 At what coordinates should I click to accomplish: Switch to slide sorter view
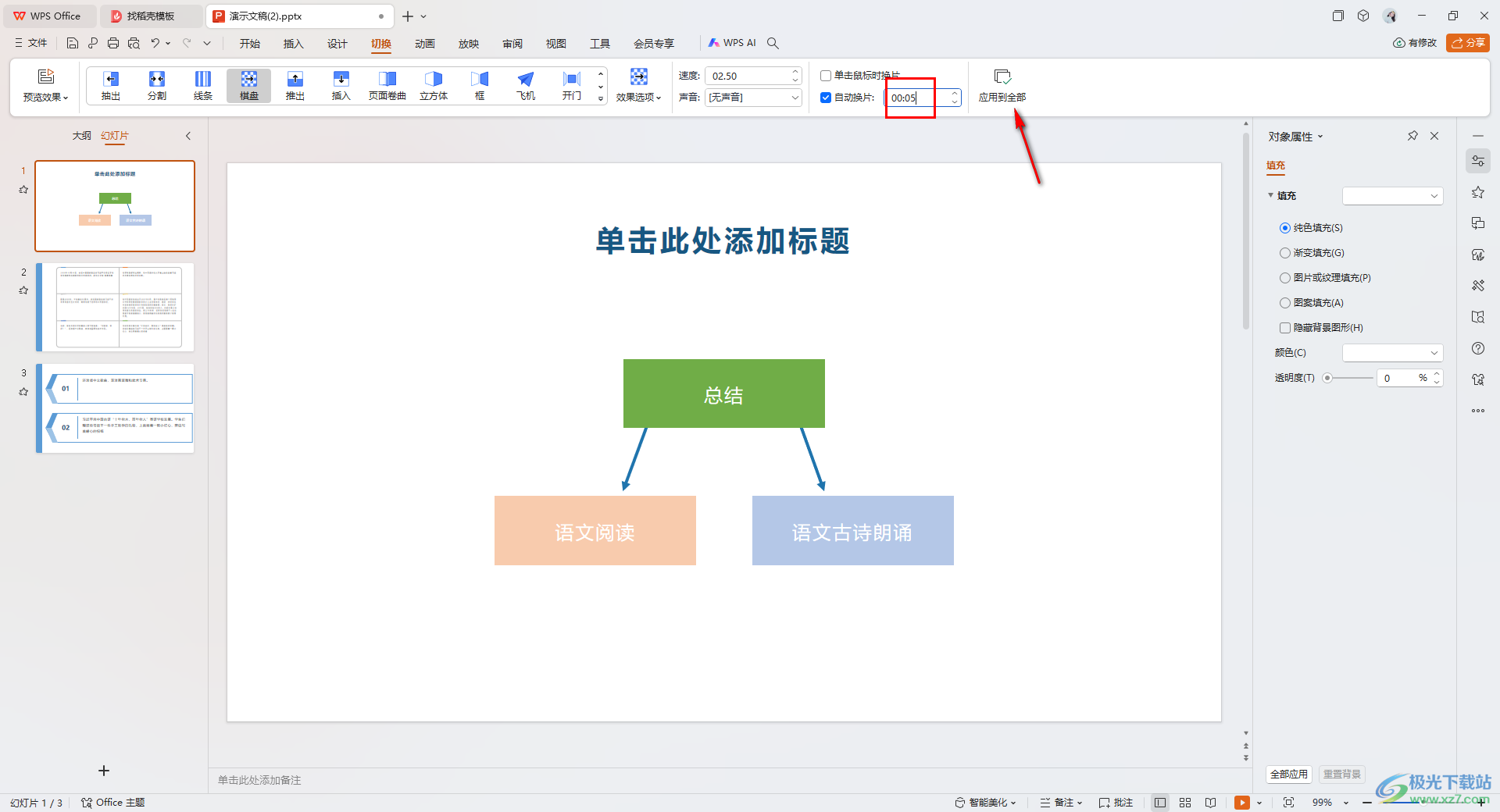click(x=1185, y=803)
